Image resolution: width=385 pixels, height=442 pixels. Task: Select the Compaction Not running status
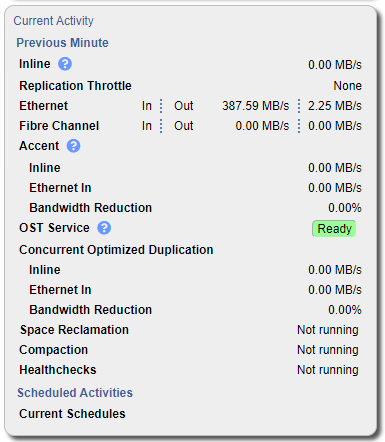pyautogui.click(x=328, y=350)
